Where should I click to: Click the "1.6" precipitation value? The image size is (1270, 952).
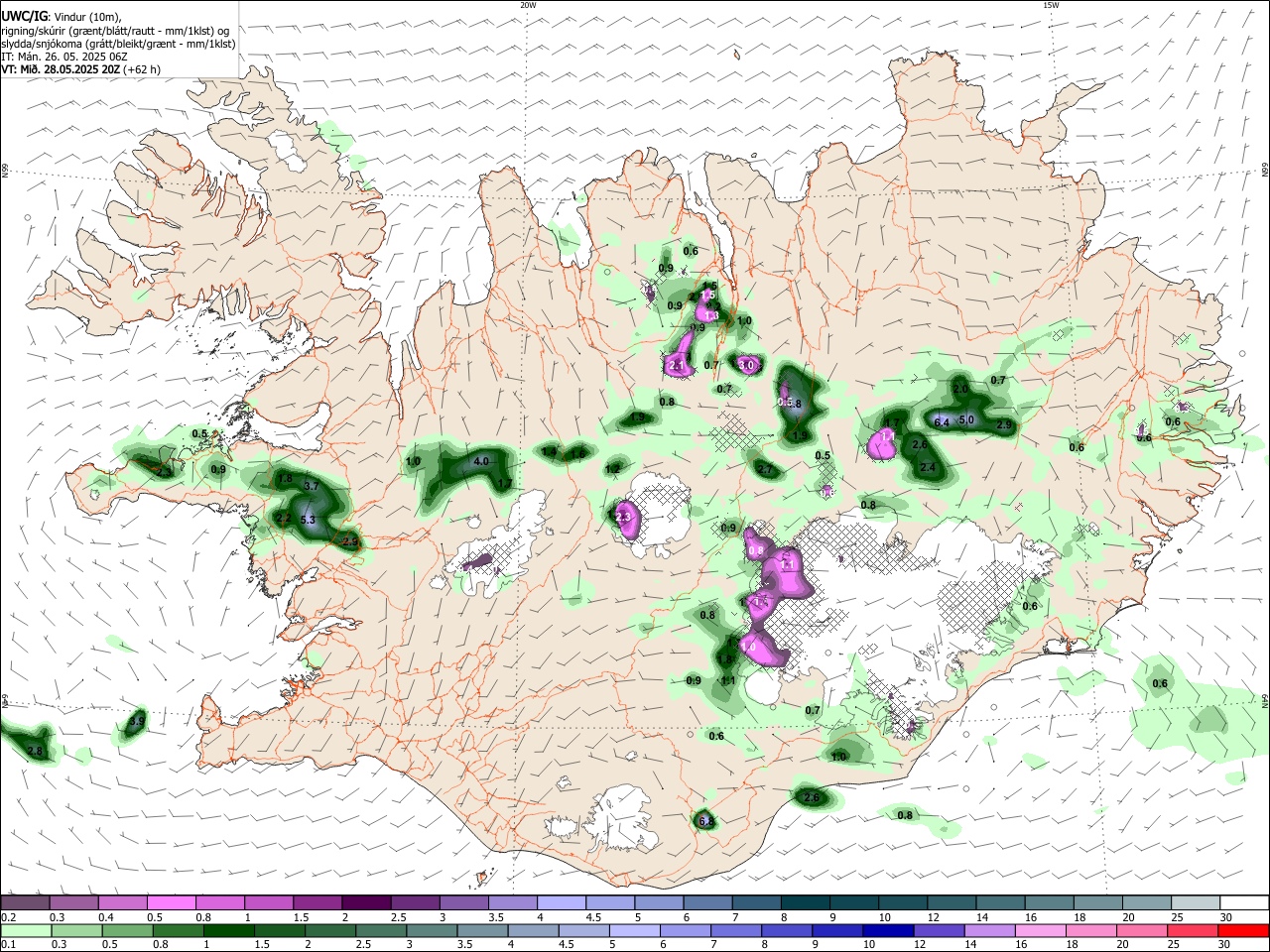[x=578, y=453]
